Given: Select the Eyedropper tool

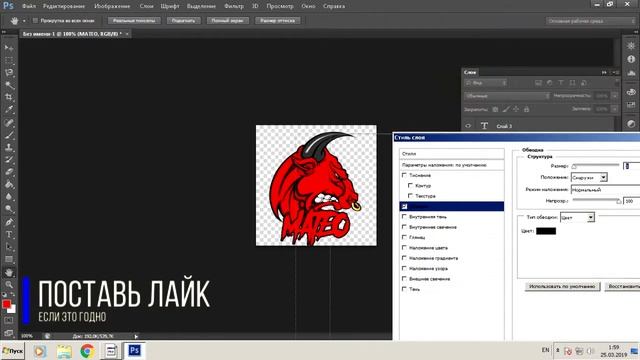Looking at the screenshot, I should 9,109.
